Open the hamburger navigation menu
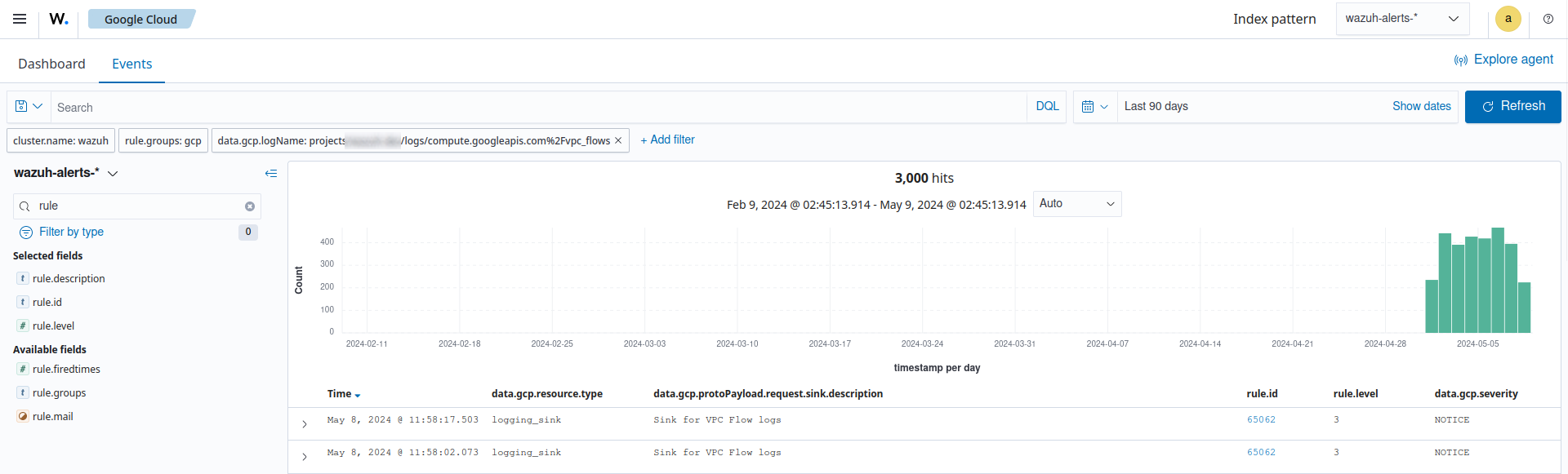 [20, 19]
